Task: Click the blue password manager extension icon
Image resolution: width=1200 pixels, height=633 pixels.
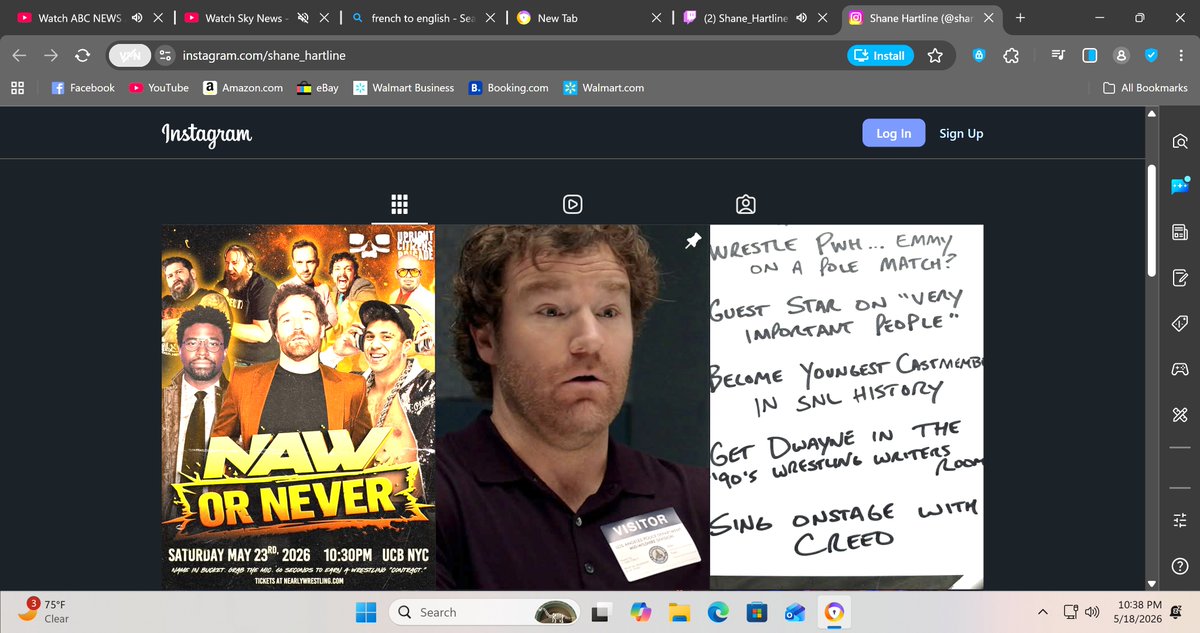Action: (981, 56)
